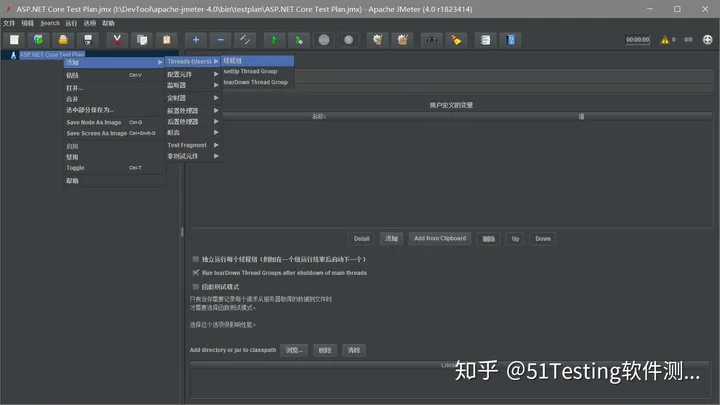This screenshot has height=405, width=720.
Task: Start the test with green play icon
Action: [x=274, y=40]
